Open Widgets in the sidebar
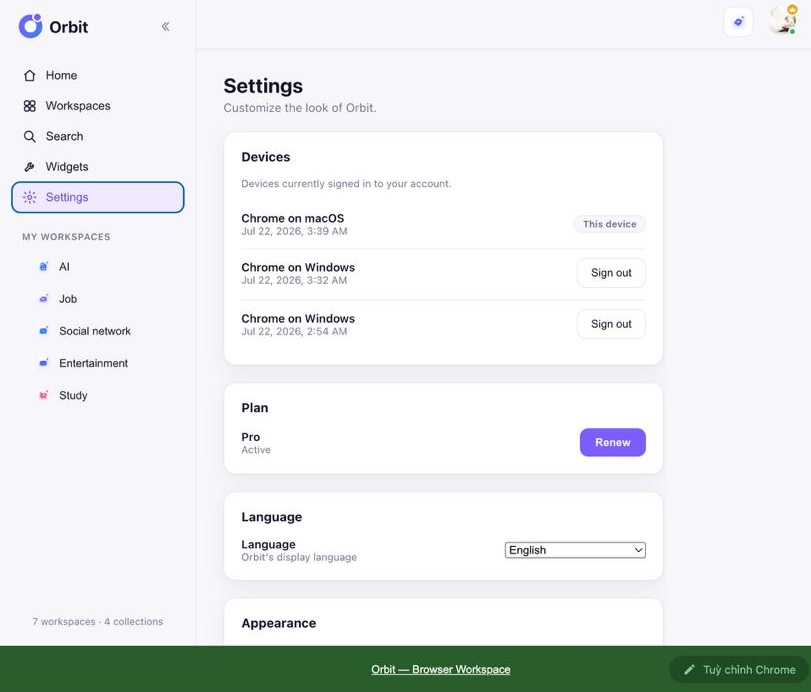 pos(98,167)
